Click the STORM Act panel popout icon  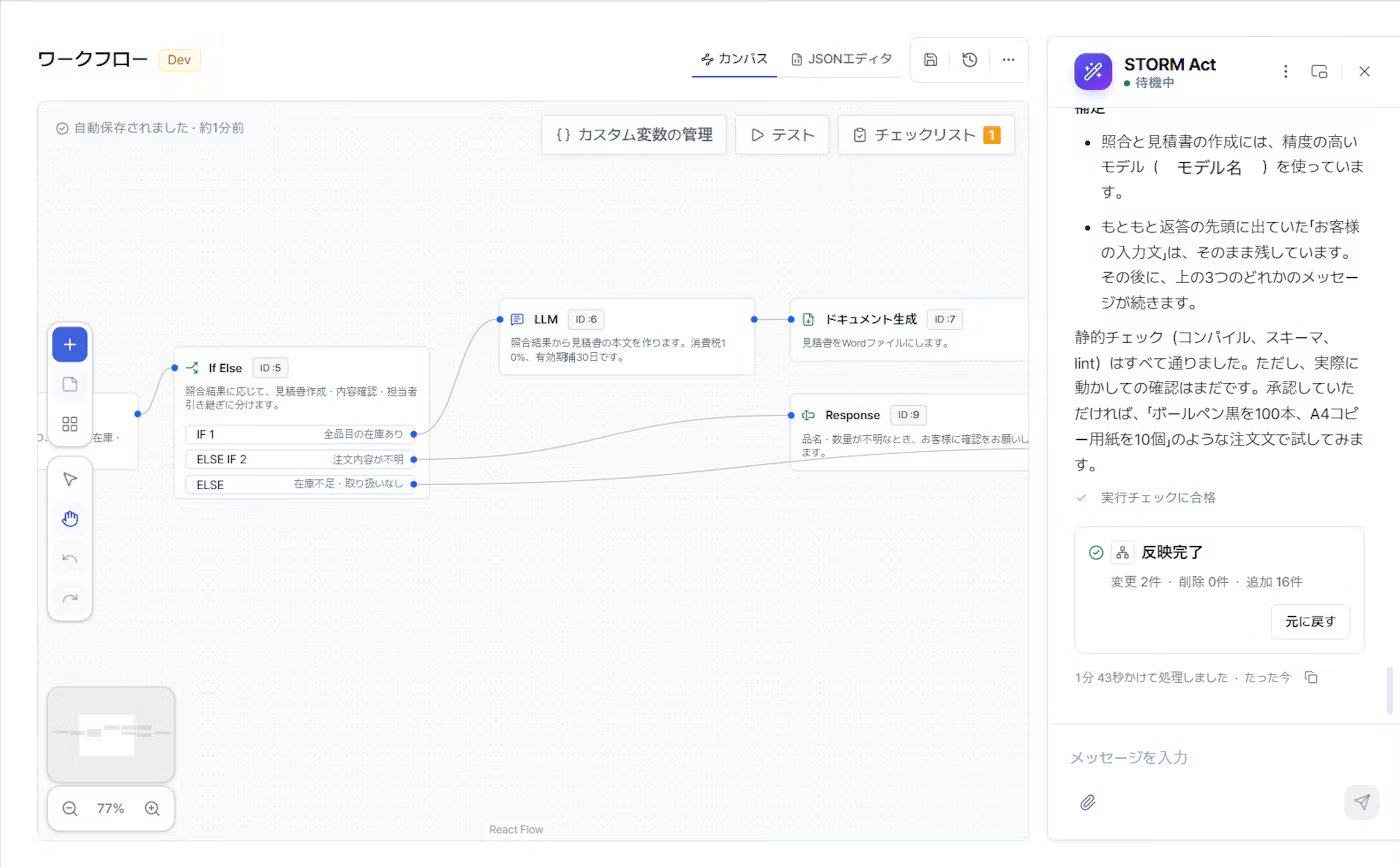pos(1319,71)
